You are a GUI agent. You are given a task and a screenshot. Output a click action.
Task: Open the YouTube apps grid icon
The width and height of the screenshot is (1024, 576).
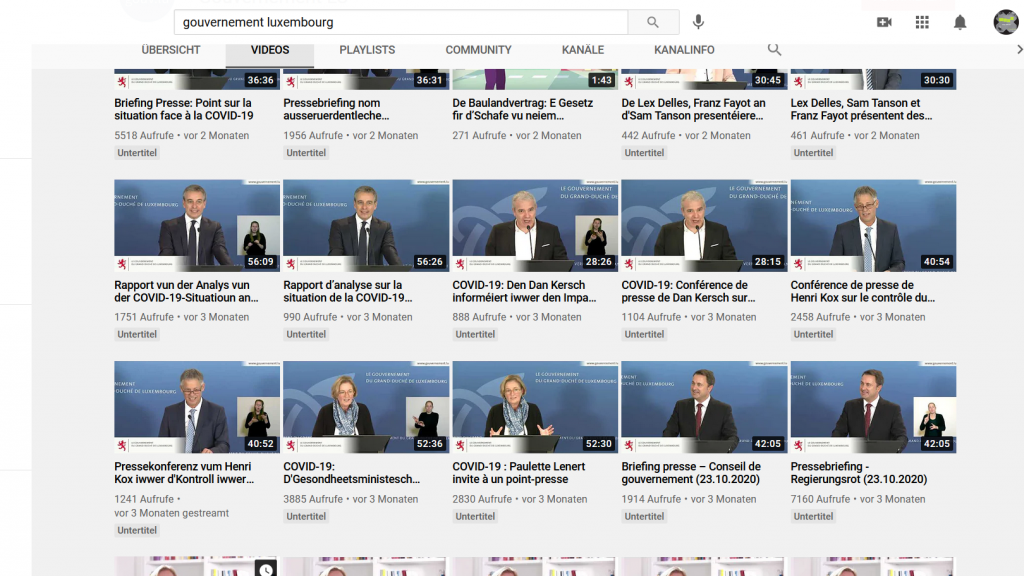pyautogui.click(x=922, y=22)
